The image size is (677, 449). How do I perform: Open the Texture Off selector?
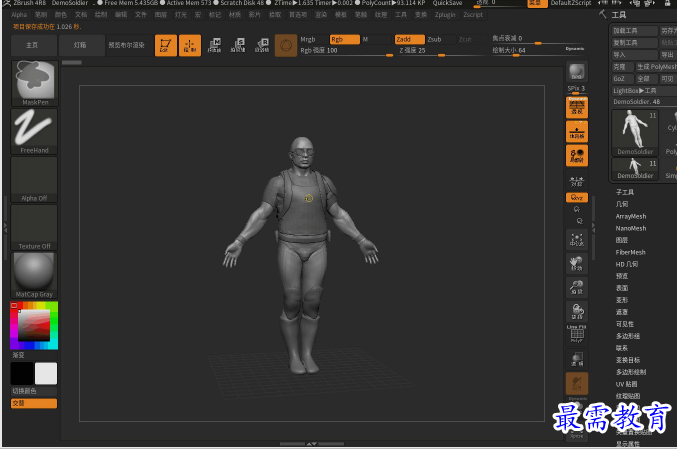(35, 227)
